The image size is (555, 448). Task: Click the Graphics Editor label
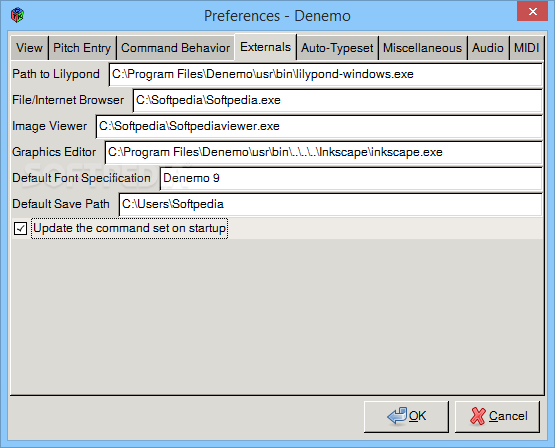point(54,152)
